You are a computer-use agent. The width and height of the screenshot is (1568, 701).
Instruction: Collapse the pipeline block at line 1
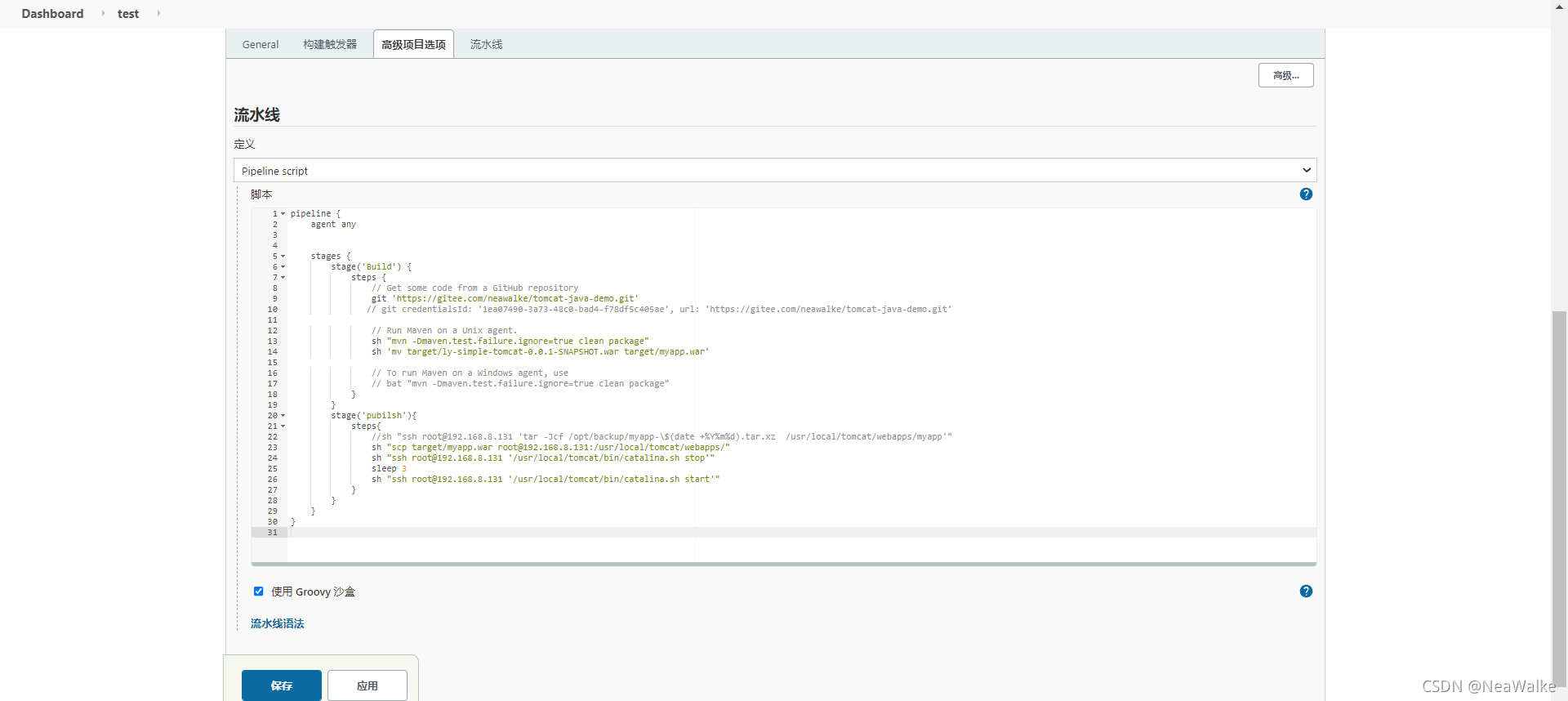(283, 214)
